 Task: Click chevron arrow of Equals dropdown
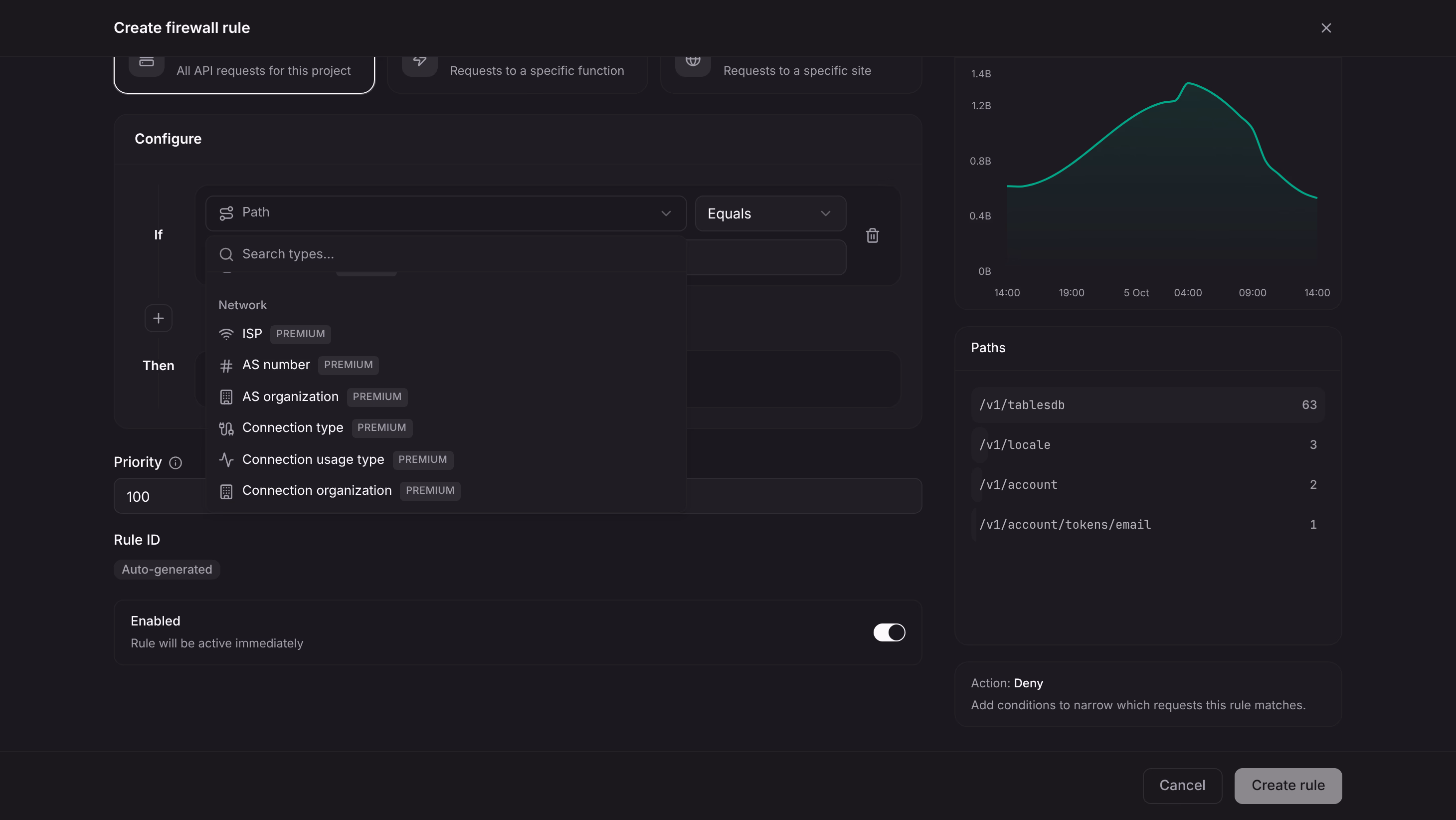click(x=825, y=213)
